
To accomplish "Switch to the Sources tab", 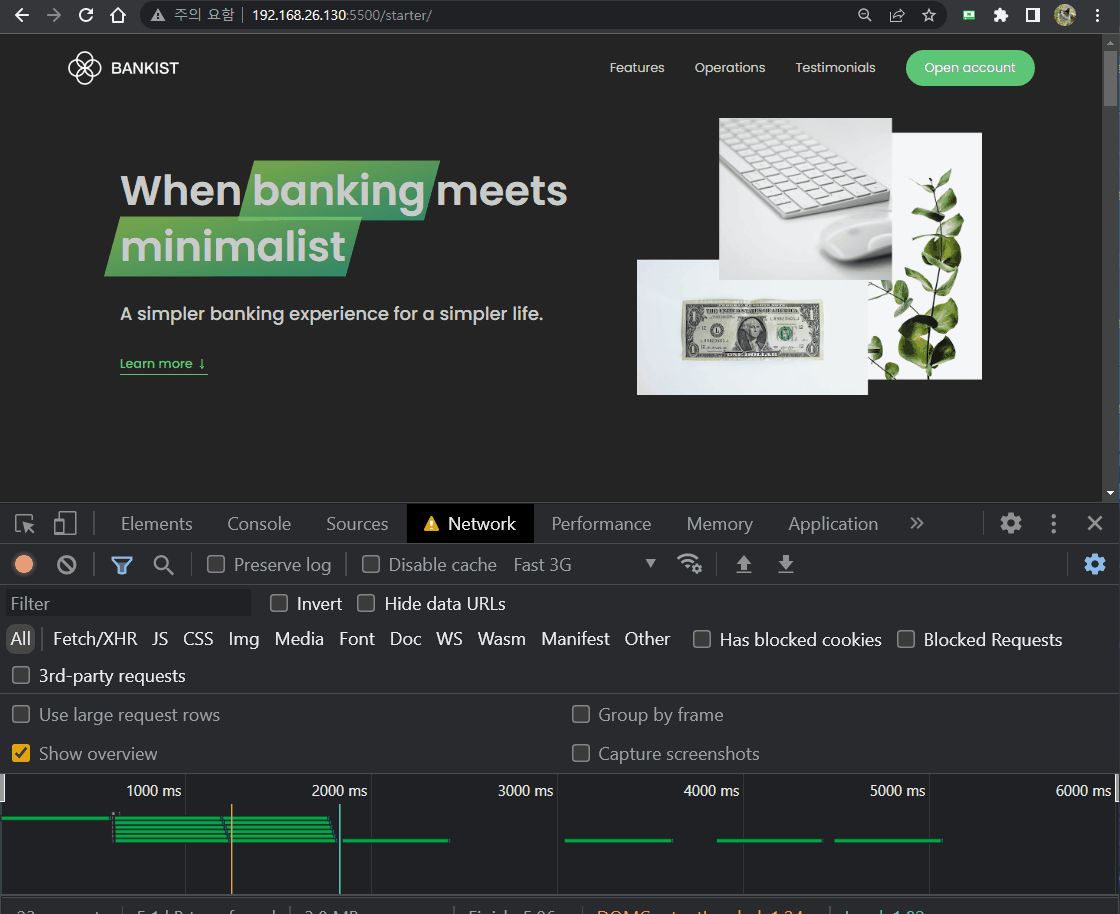I will (357, 524).
